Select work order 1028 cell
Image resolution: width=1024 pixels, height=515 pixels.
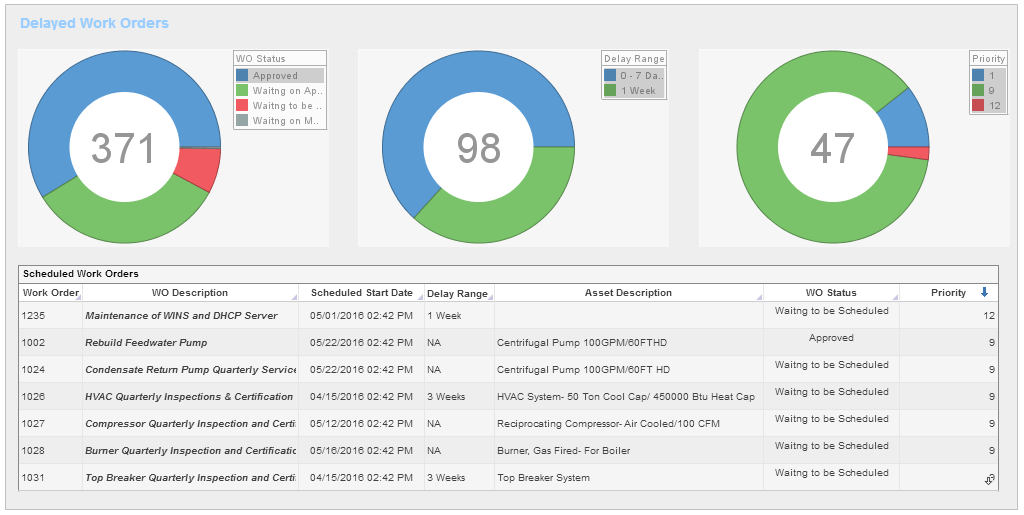pyautogui.click(x=51, y=450)
